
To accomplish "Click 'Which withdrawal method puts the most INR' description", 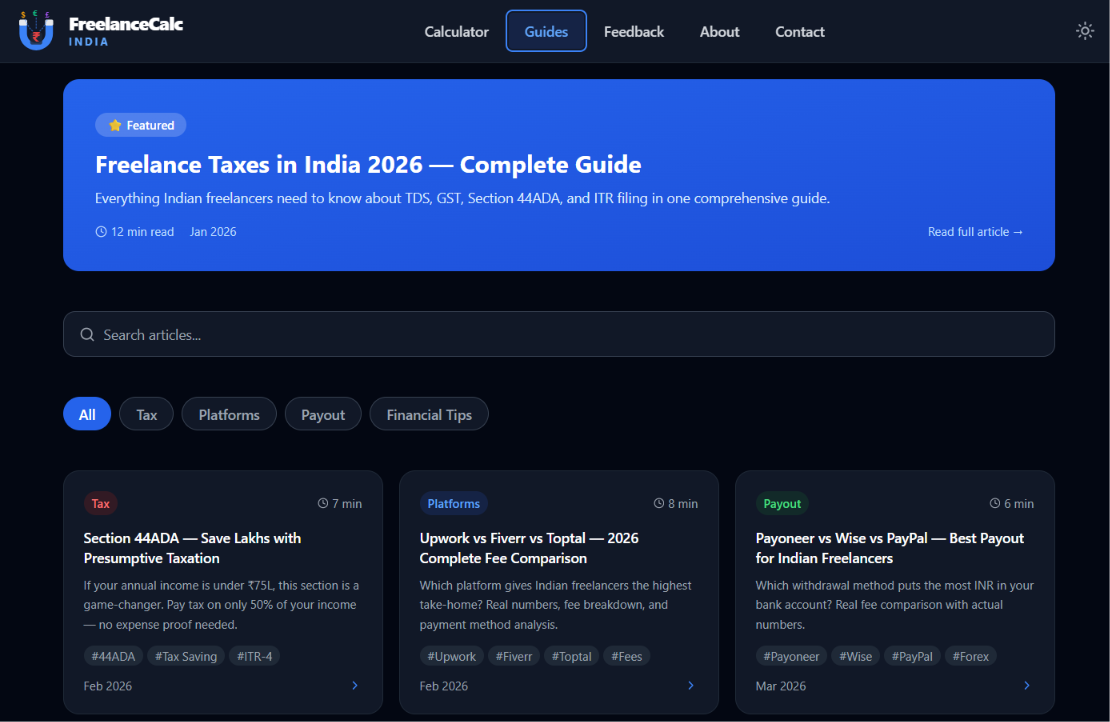I will point(894,604).
